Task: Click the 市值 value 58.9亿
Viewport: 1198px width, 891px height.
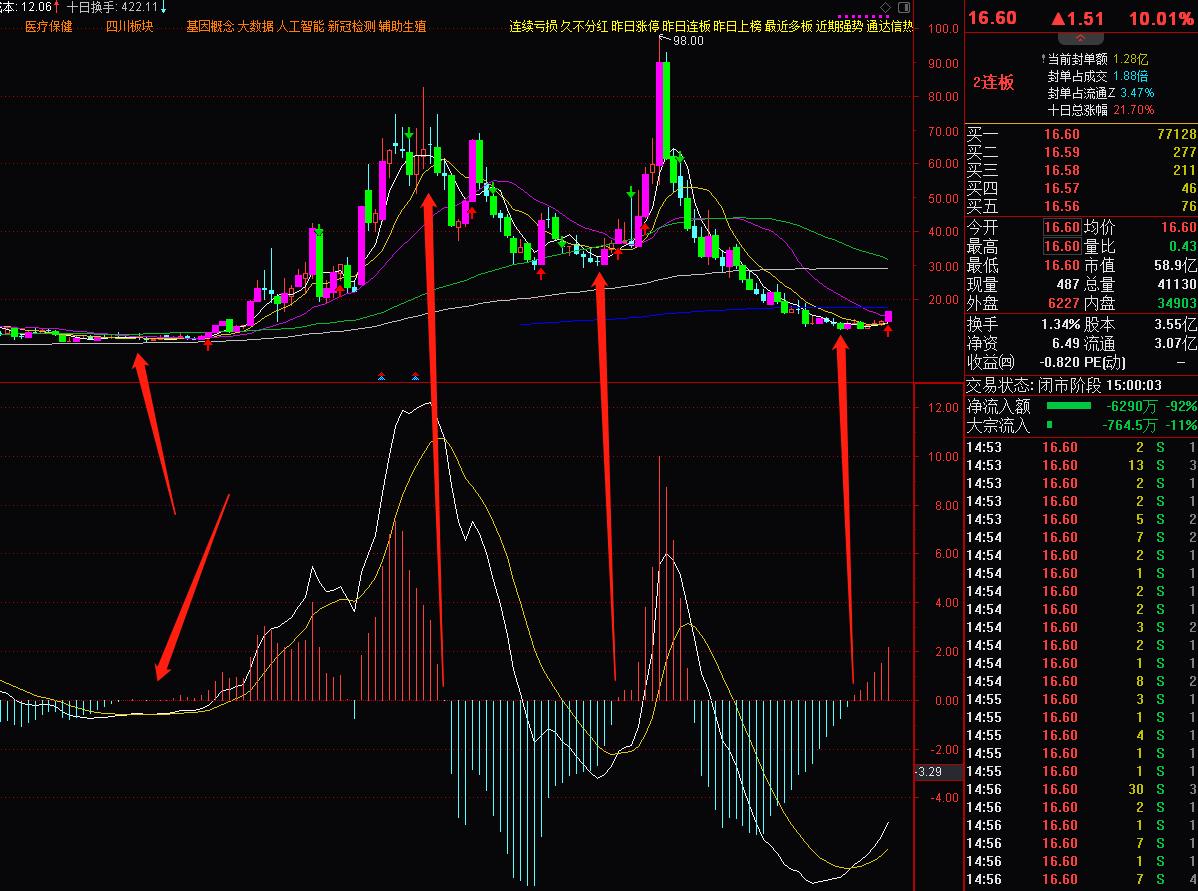Action: pos(1175,265)
